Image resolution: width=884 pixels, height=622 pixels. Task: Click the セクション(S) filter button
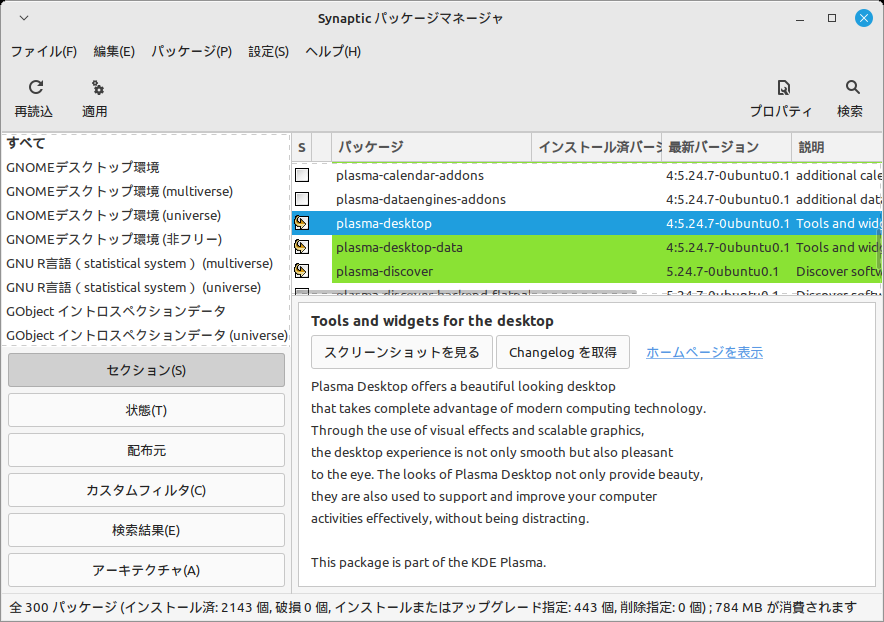pos(146,370)
